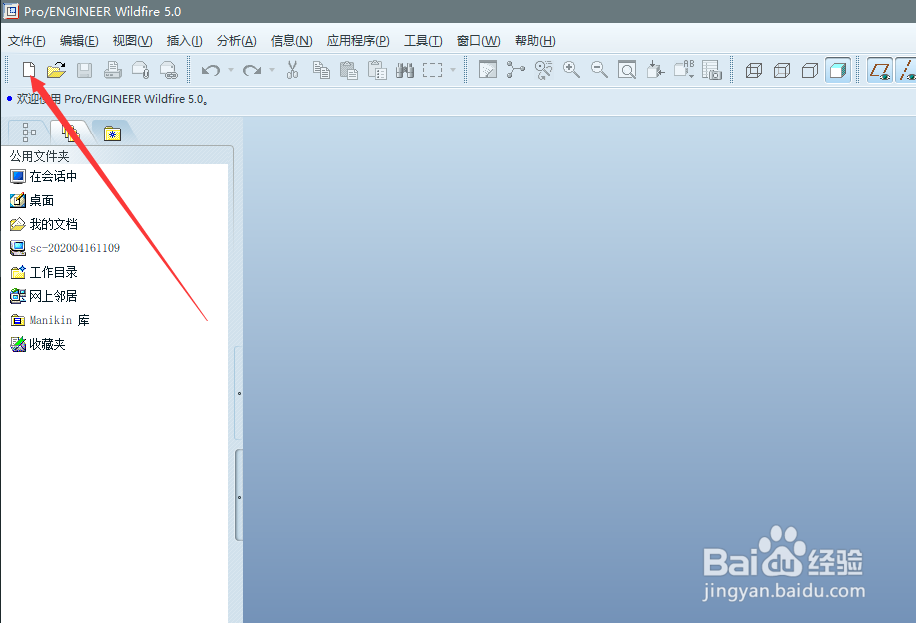Open the saved view list icon

click(x=683, y=70)
